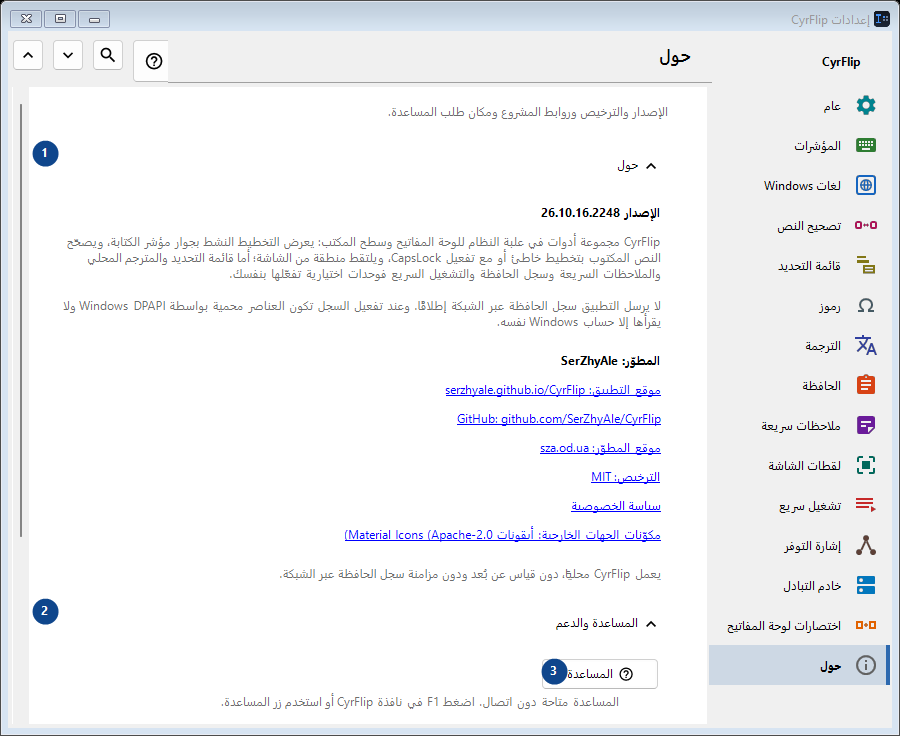Open the لغات Windows globe icon

tap(866, 185)
